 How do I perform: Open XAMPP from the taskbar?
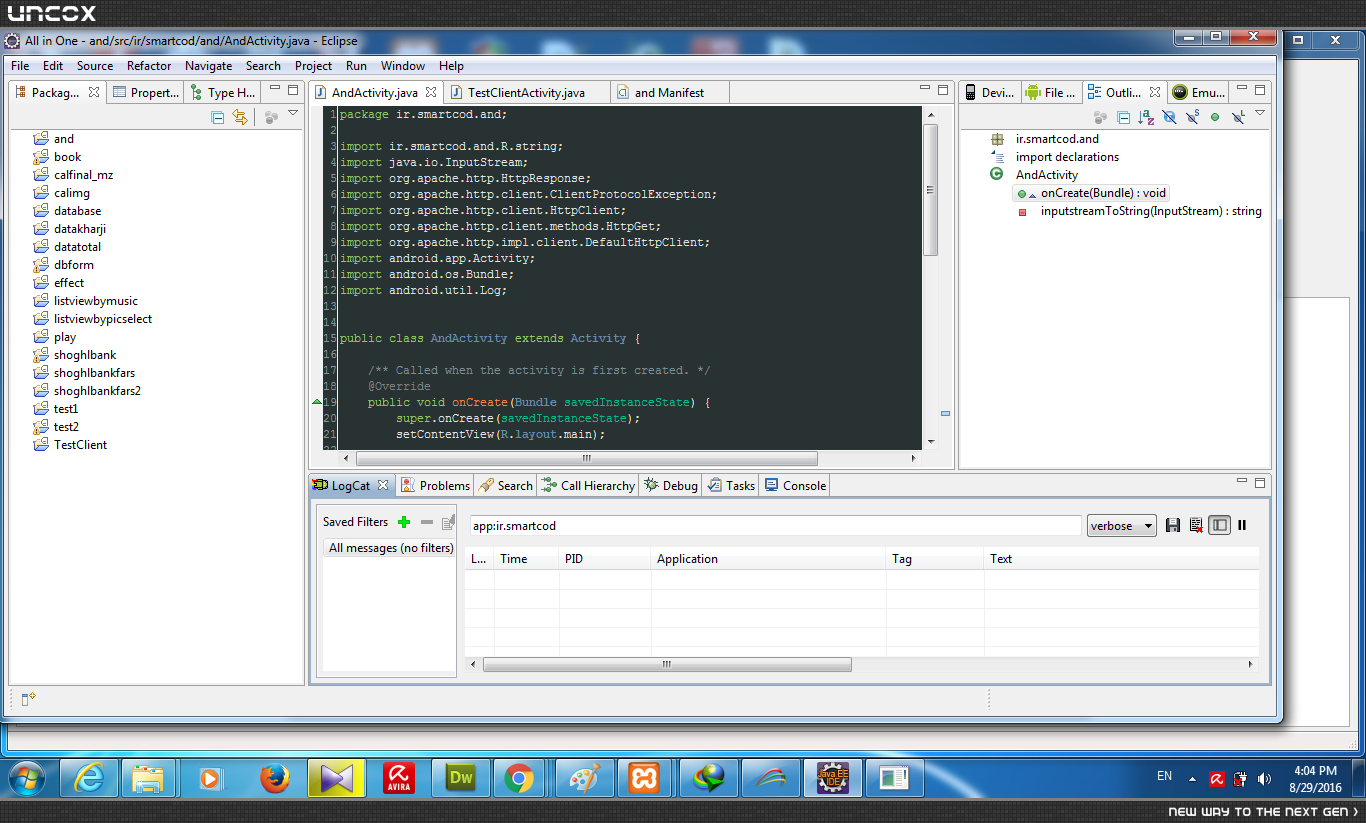tap(644, 778)
